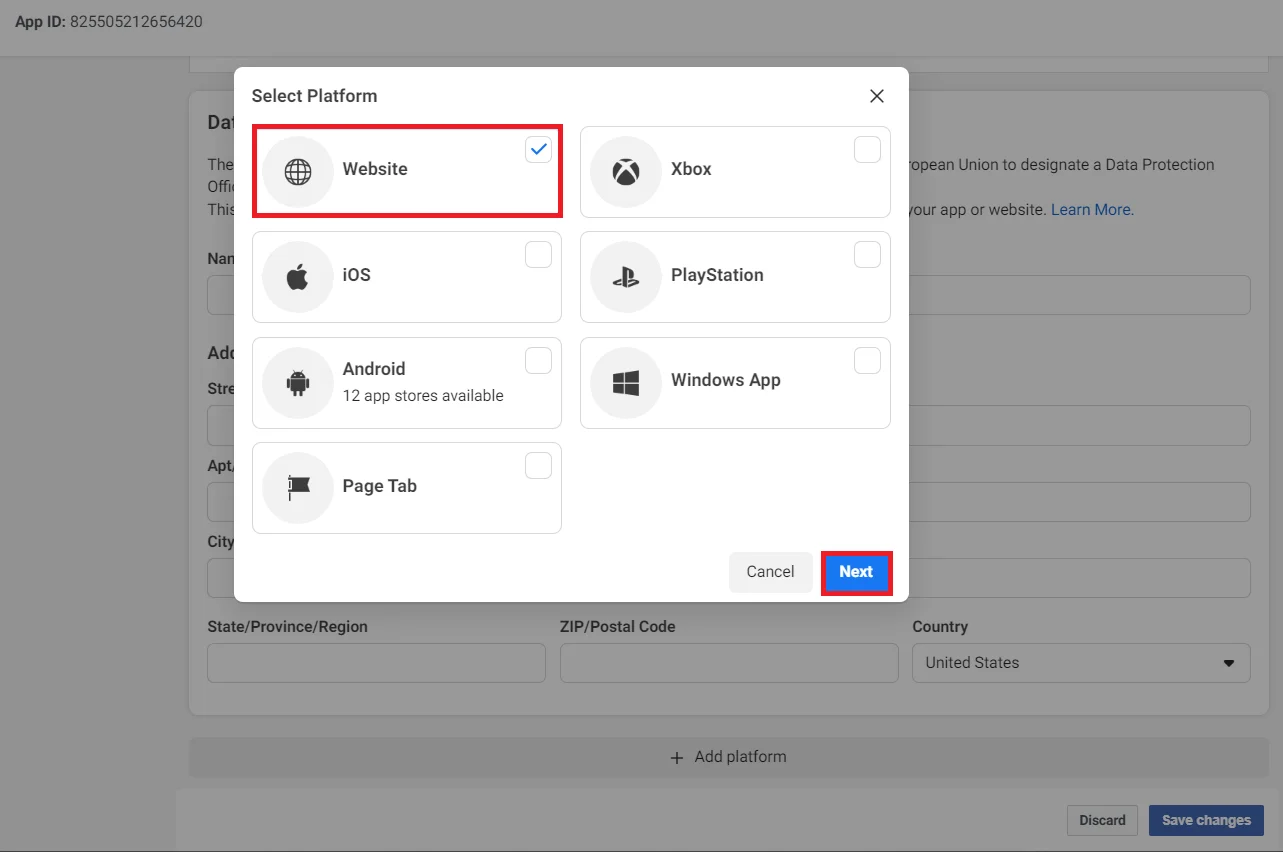Click the ZIP/Postal Code input field
The height and width of the screenshot is (852, 1283).
pyautogui.click(x=729, y=663)
